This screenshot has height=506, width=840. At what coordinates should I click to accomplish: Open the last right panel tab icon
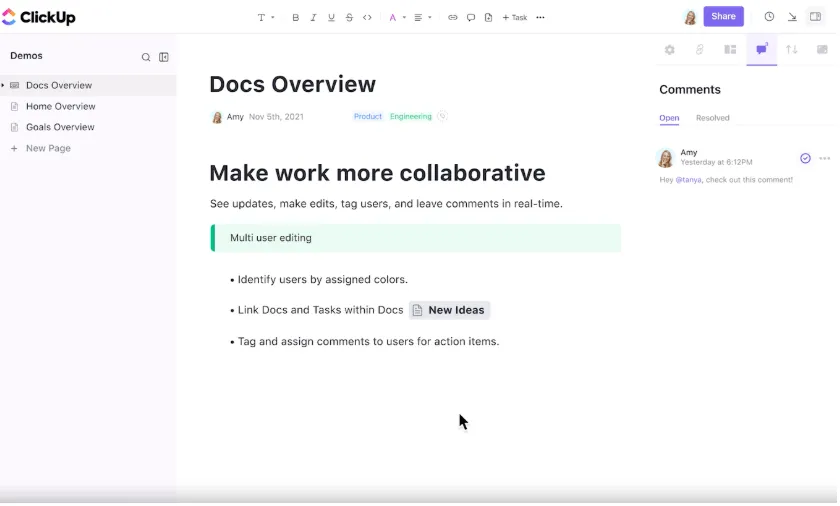[x=822, y=50]
